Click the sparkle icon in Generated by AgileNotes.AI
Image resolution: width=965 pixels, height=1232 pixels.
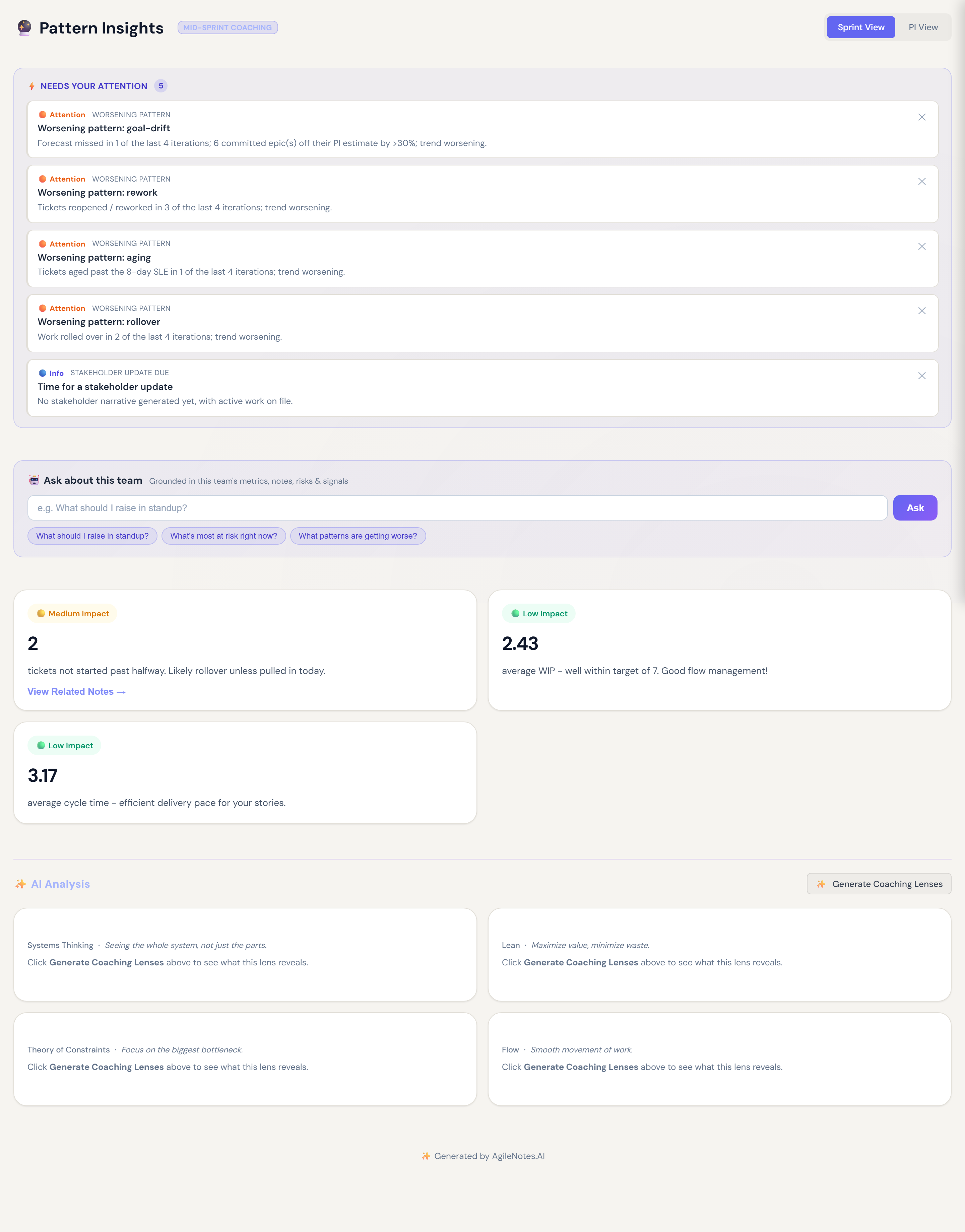426,1156
